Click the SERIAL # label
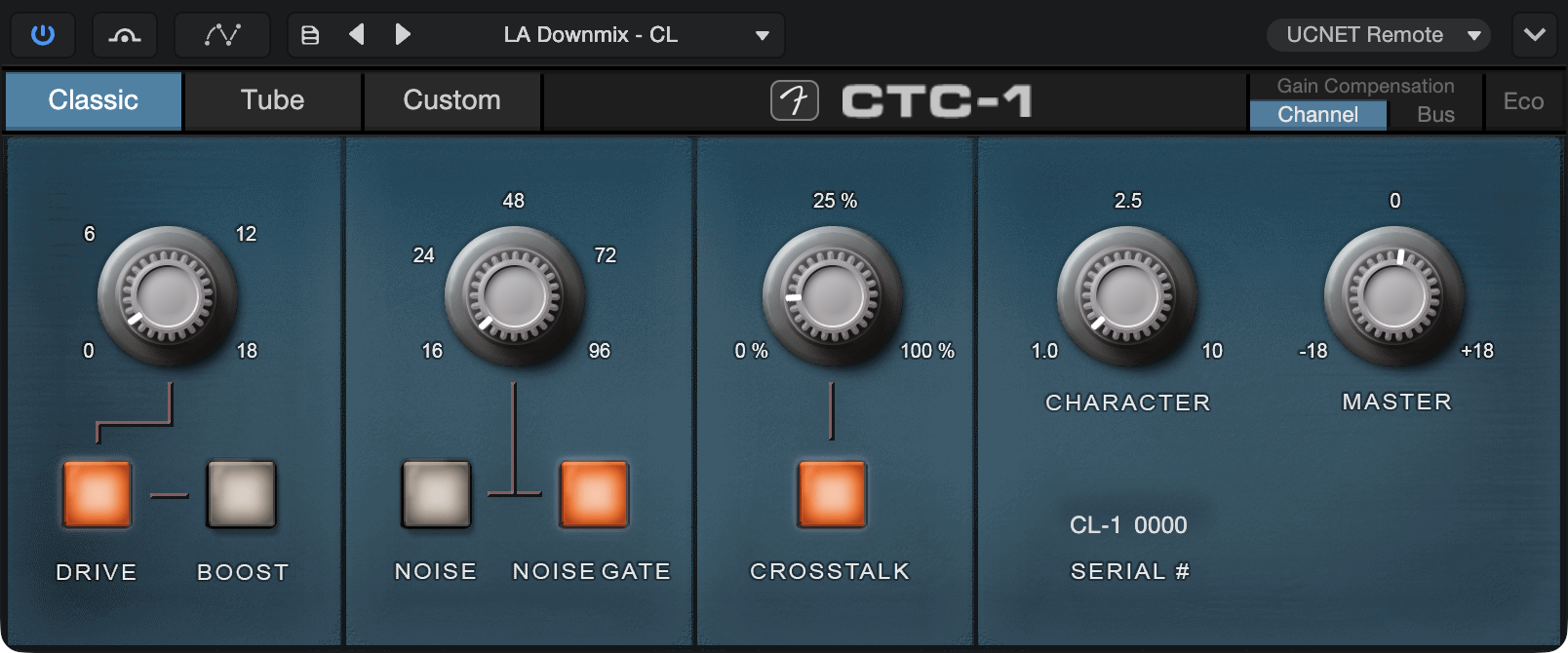This screenshot has width=1568, height=653. pos(1130,571)
